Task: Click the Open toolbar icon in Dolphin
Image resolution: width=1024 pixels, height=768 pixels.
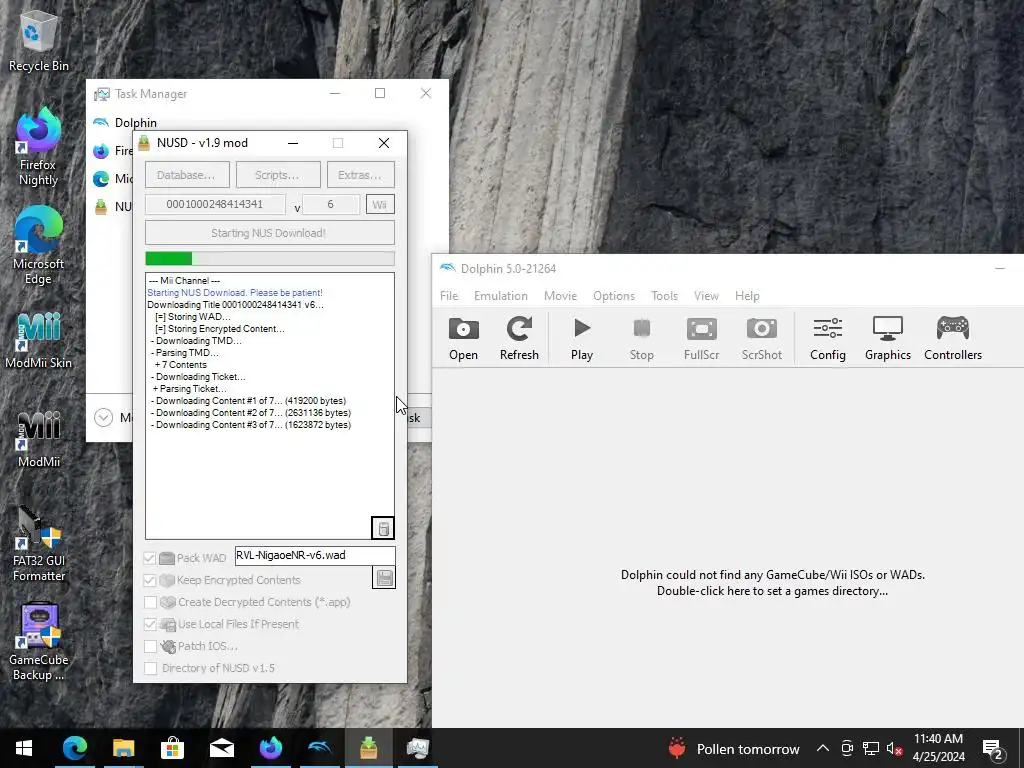Action: [x=463, y=338]
